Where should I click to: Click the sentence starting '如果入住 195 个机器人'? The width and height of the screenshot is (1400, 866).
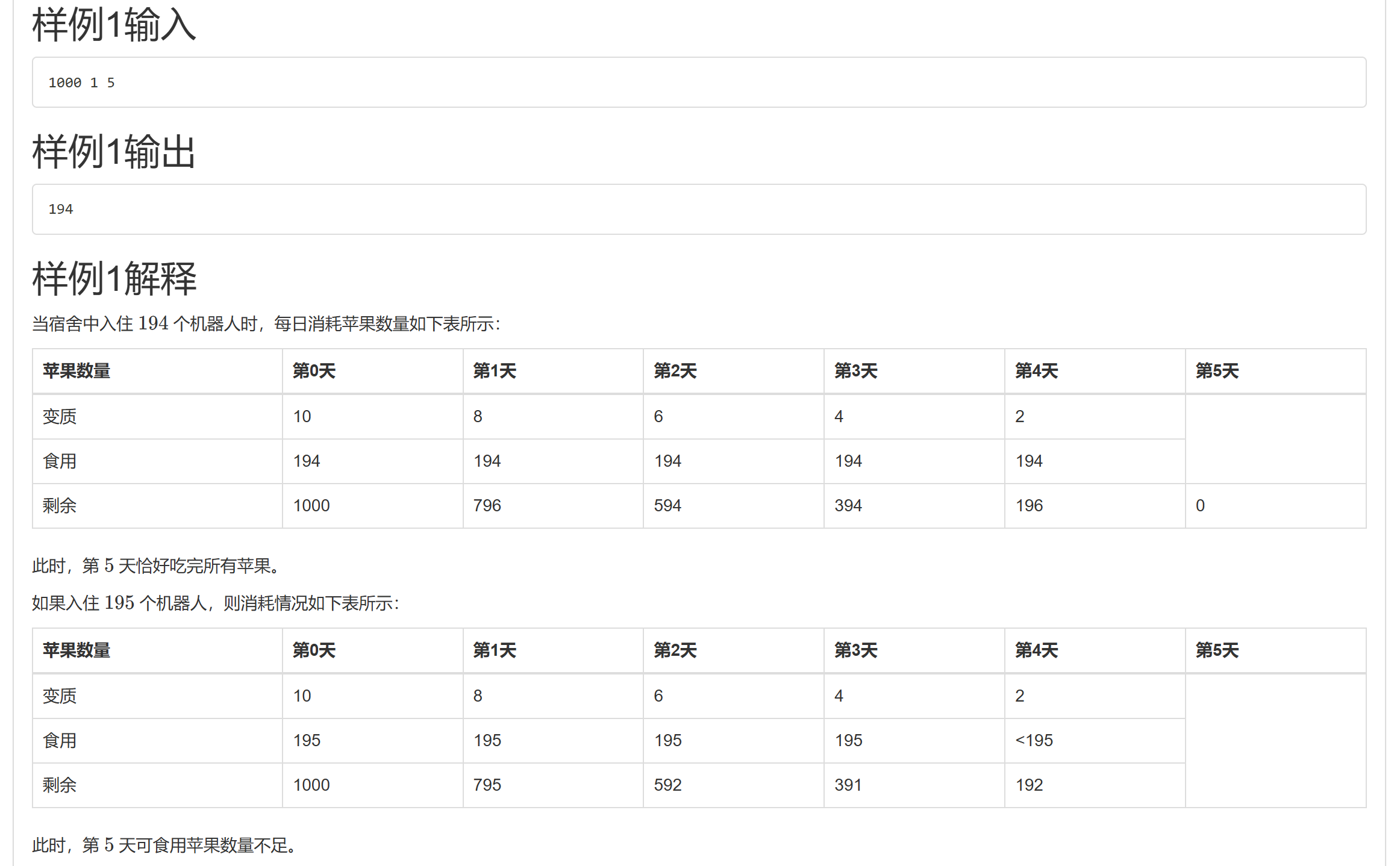(x=215, y=603)
